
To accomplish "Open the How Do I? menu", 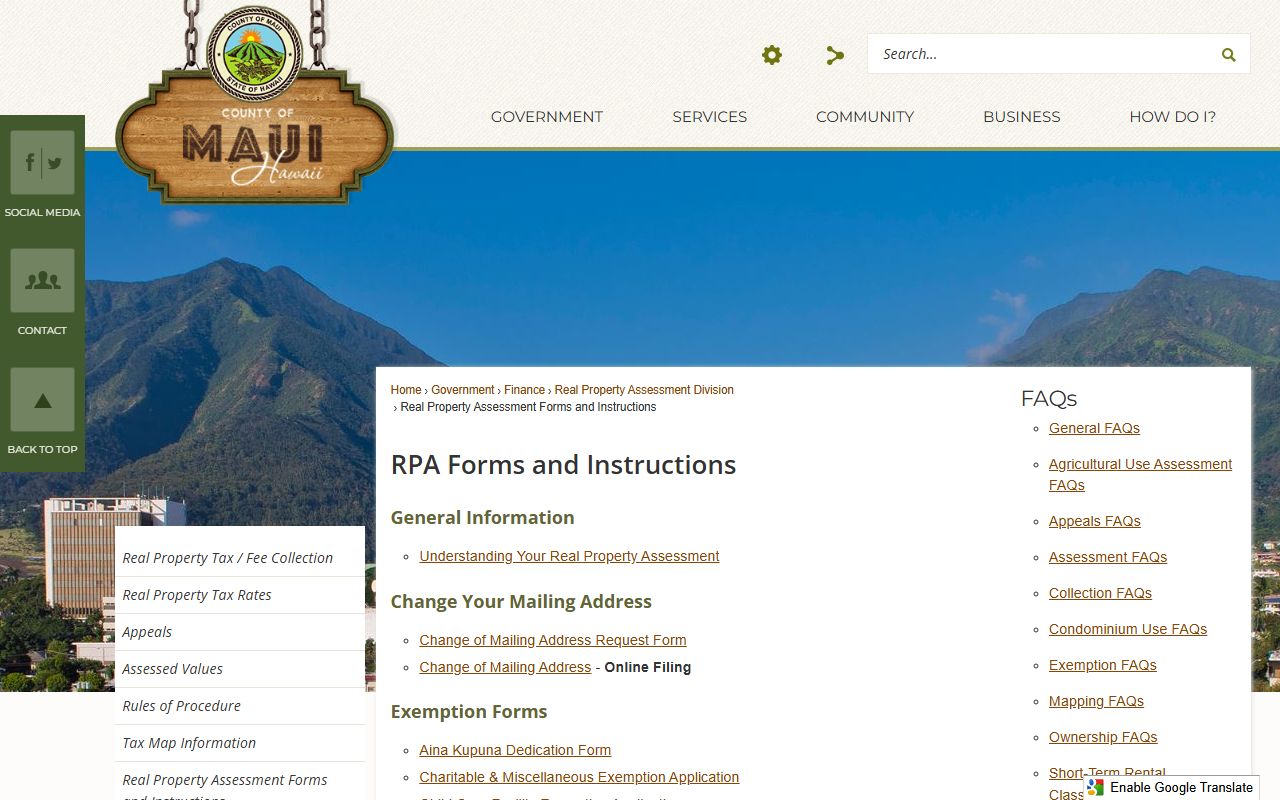I will (1173, 117).
